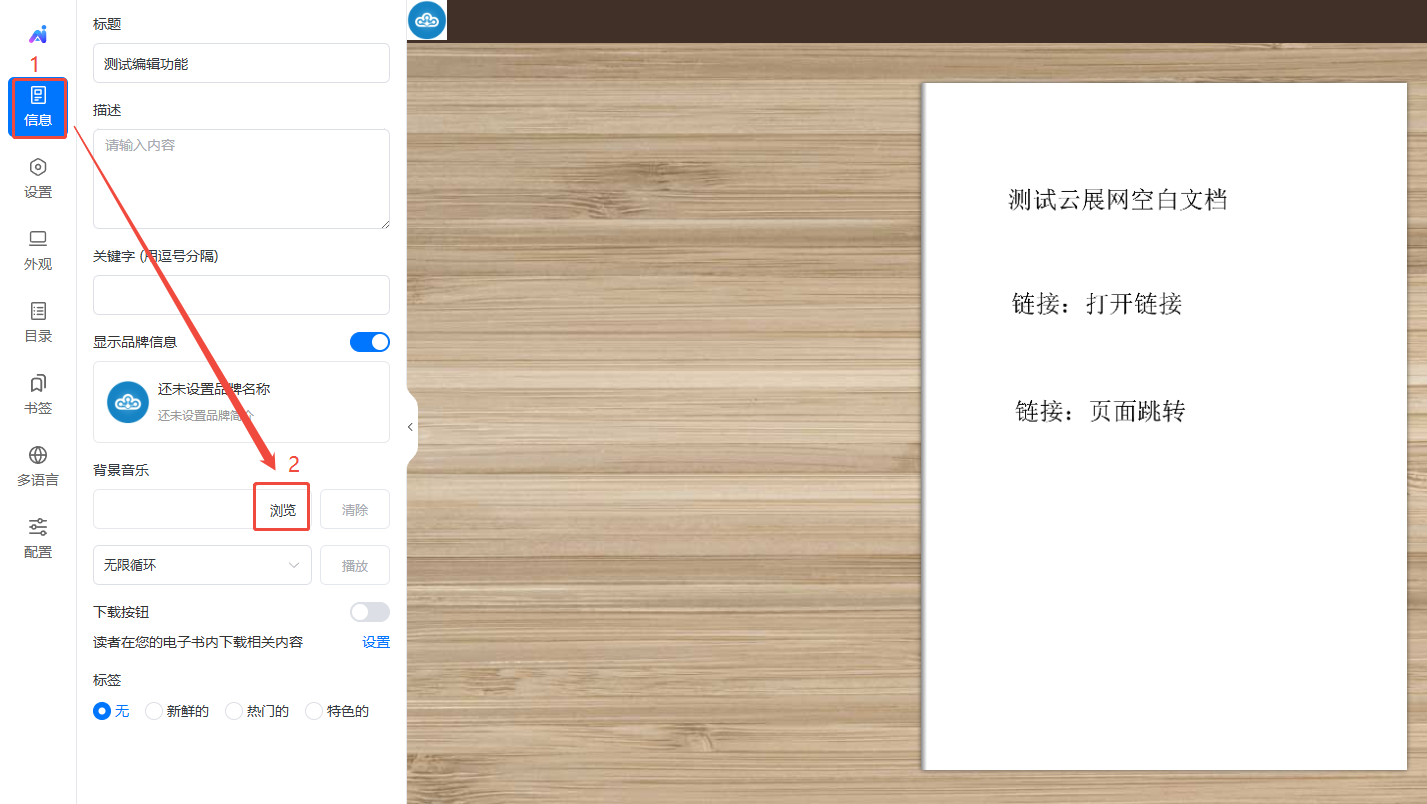Open the 信息 info panel icon
This screenshot has width=1427, height=804.
tap(38, 106)
